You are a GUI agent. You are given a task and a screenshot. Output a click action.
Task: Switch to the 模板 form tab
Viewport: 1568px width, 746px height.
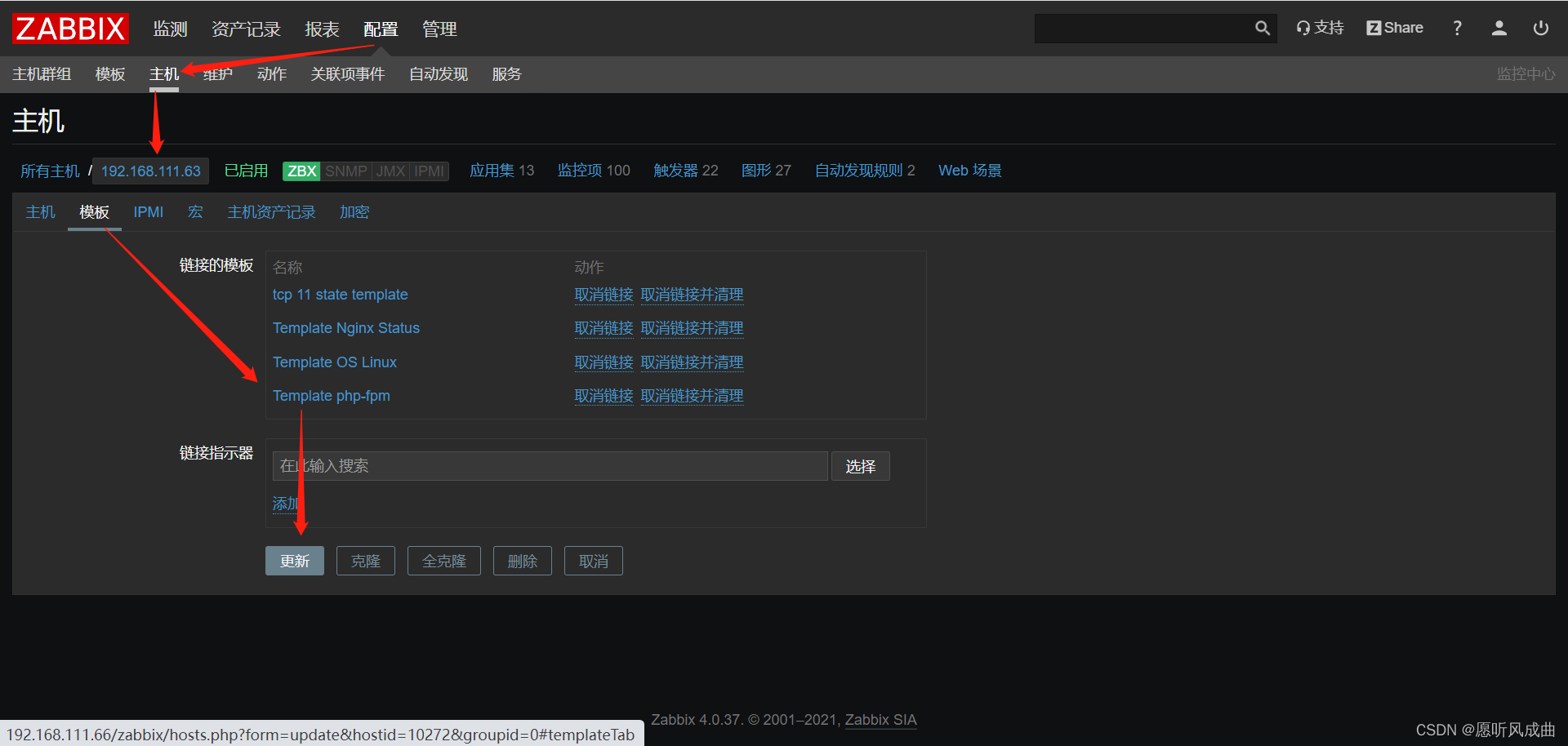pyautogui.click(x=95, y=212)
